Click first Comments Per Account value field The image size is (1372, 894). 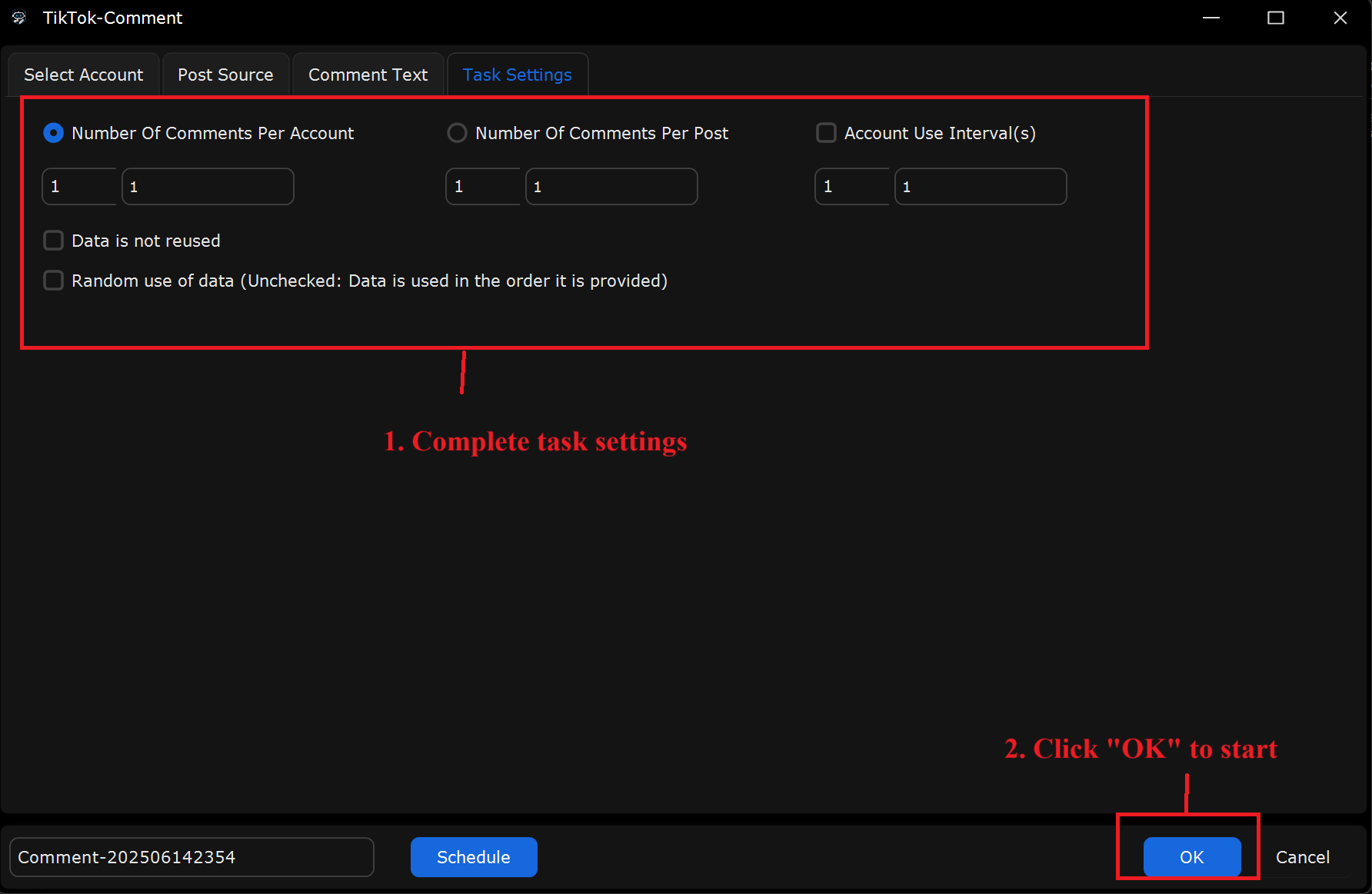tap(79, 187)
